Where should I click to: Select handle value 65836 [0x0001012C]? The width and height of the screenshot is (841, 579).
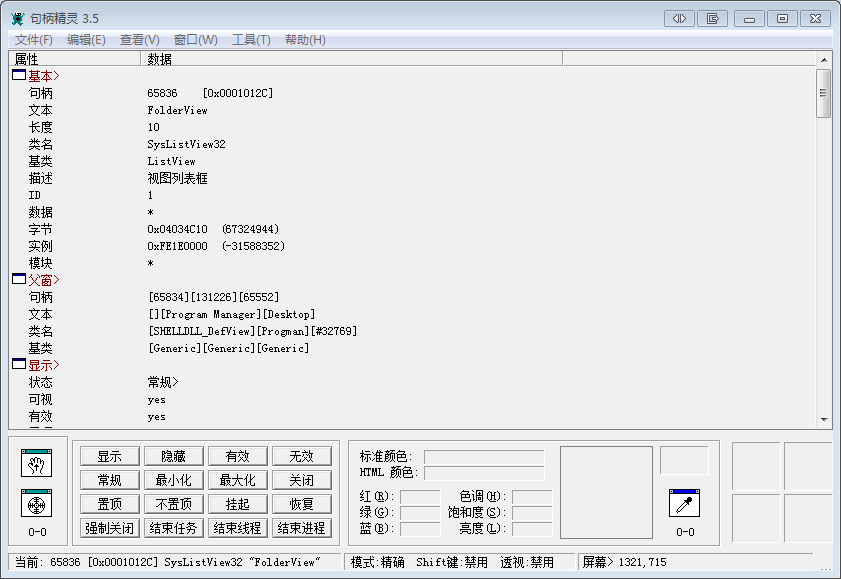[x=210, y=93]
